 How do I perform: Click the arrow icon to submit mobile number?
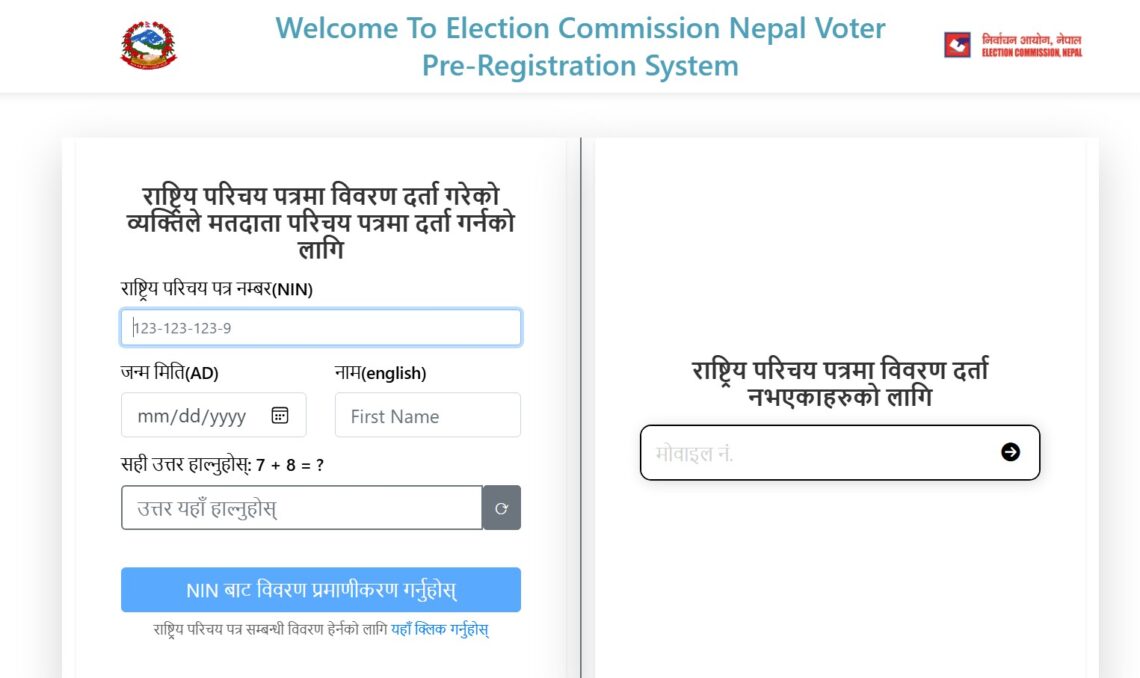1011,452
